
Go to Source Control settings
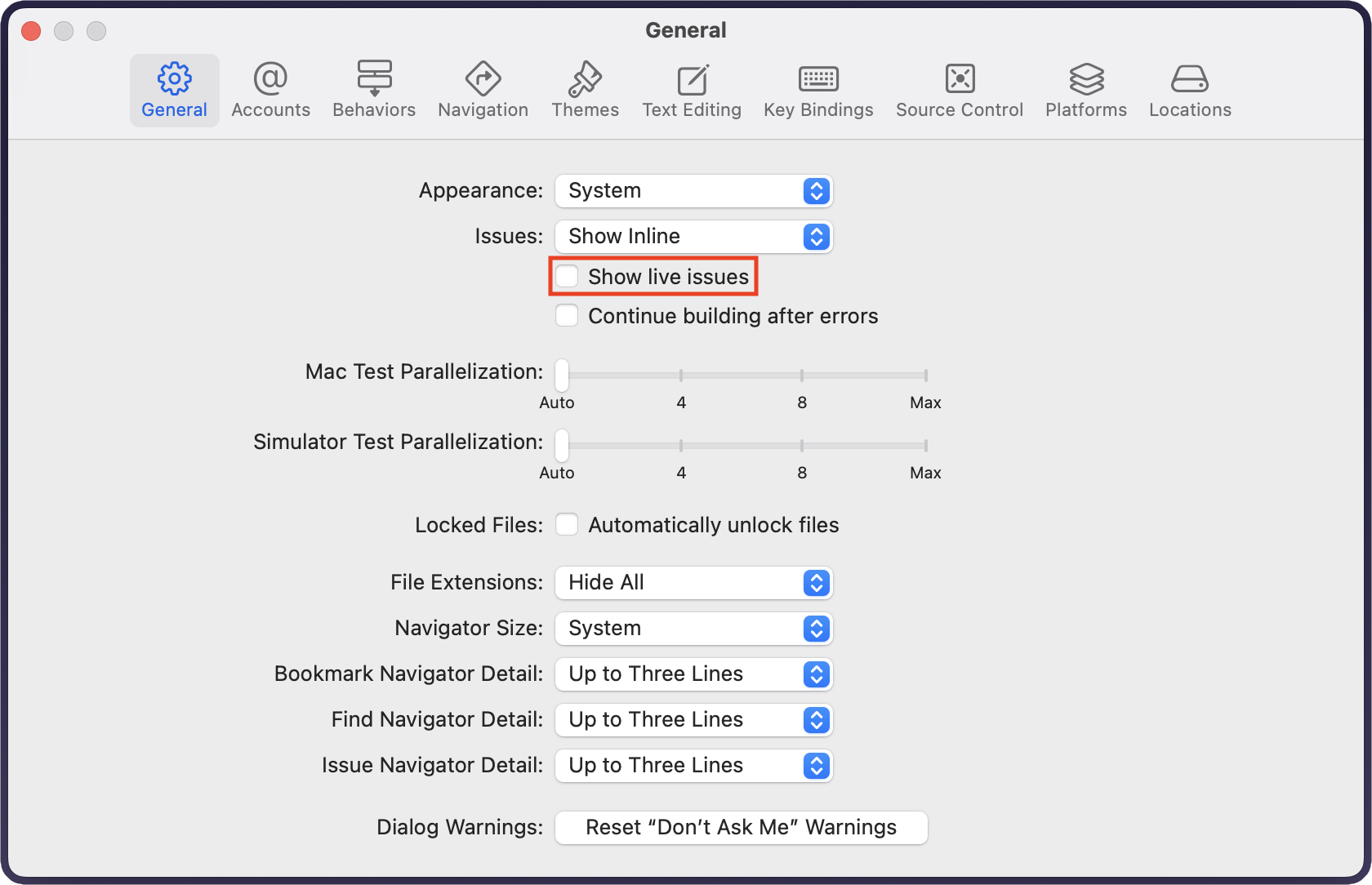click(959, 90)
